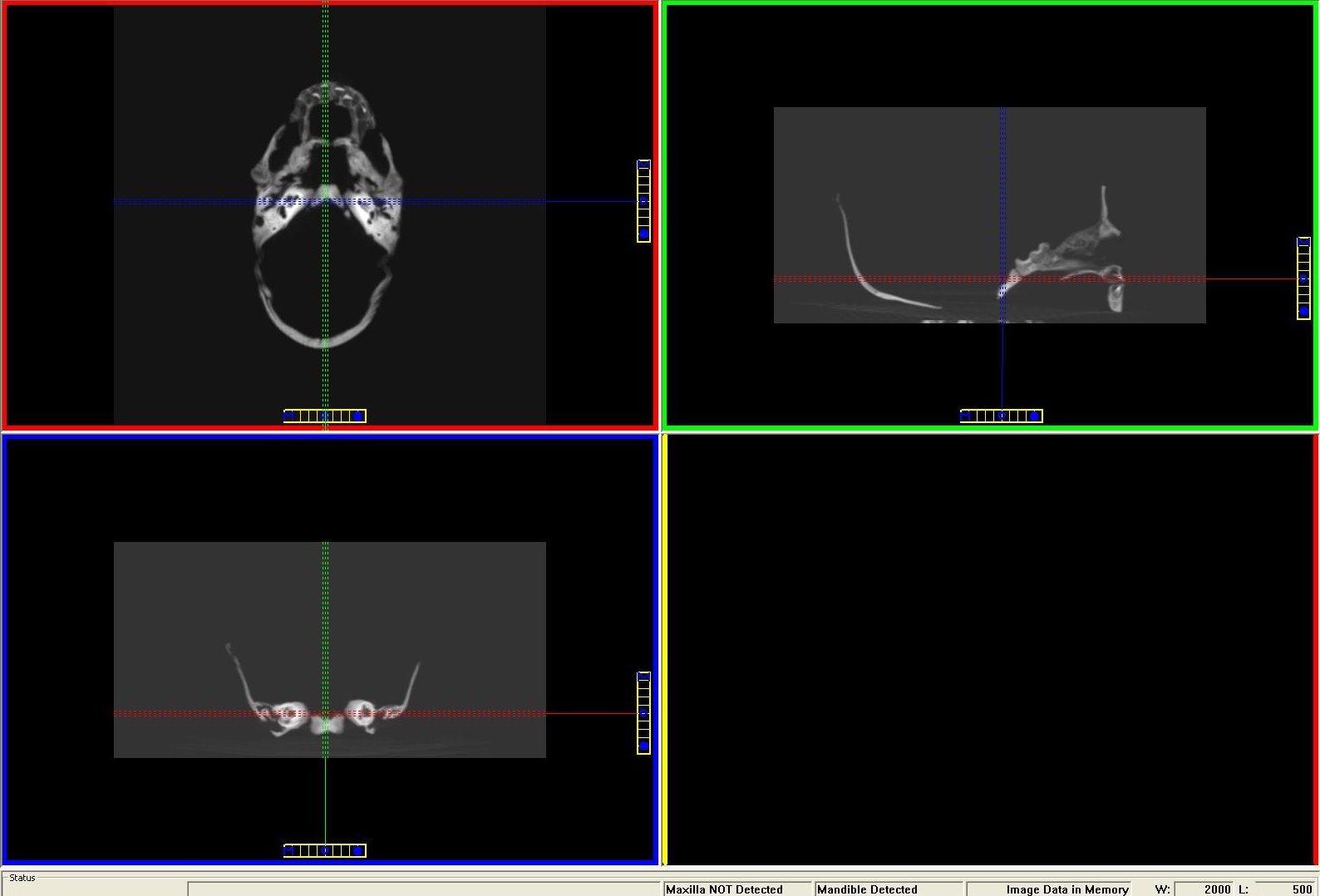
Task: Click the bottom circle of the sagittal vertical slider
Action: pos(1303,311)
